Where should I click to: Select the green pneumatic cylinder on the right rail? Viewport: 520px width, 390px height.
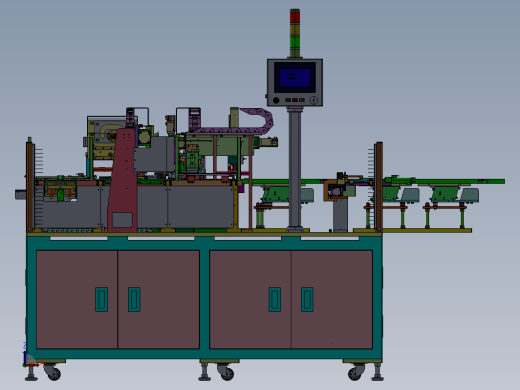click(x=399, y=180)
